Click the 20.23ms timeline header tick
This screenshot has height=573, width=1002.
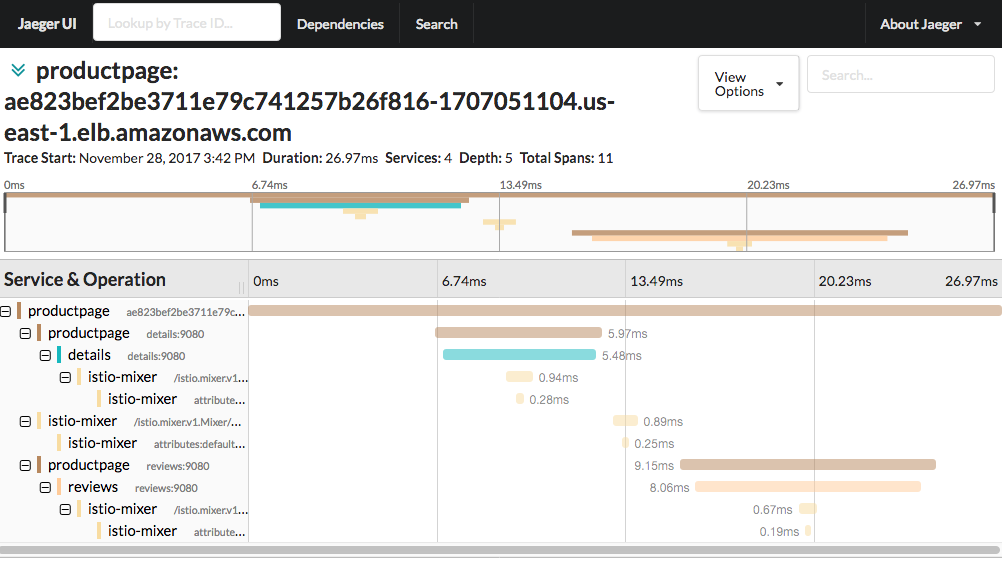845,281
